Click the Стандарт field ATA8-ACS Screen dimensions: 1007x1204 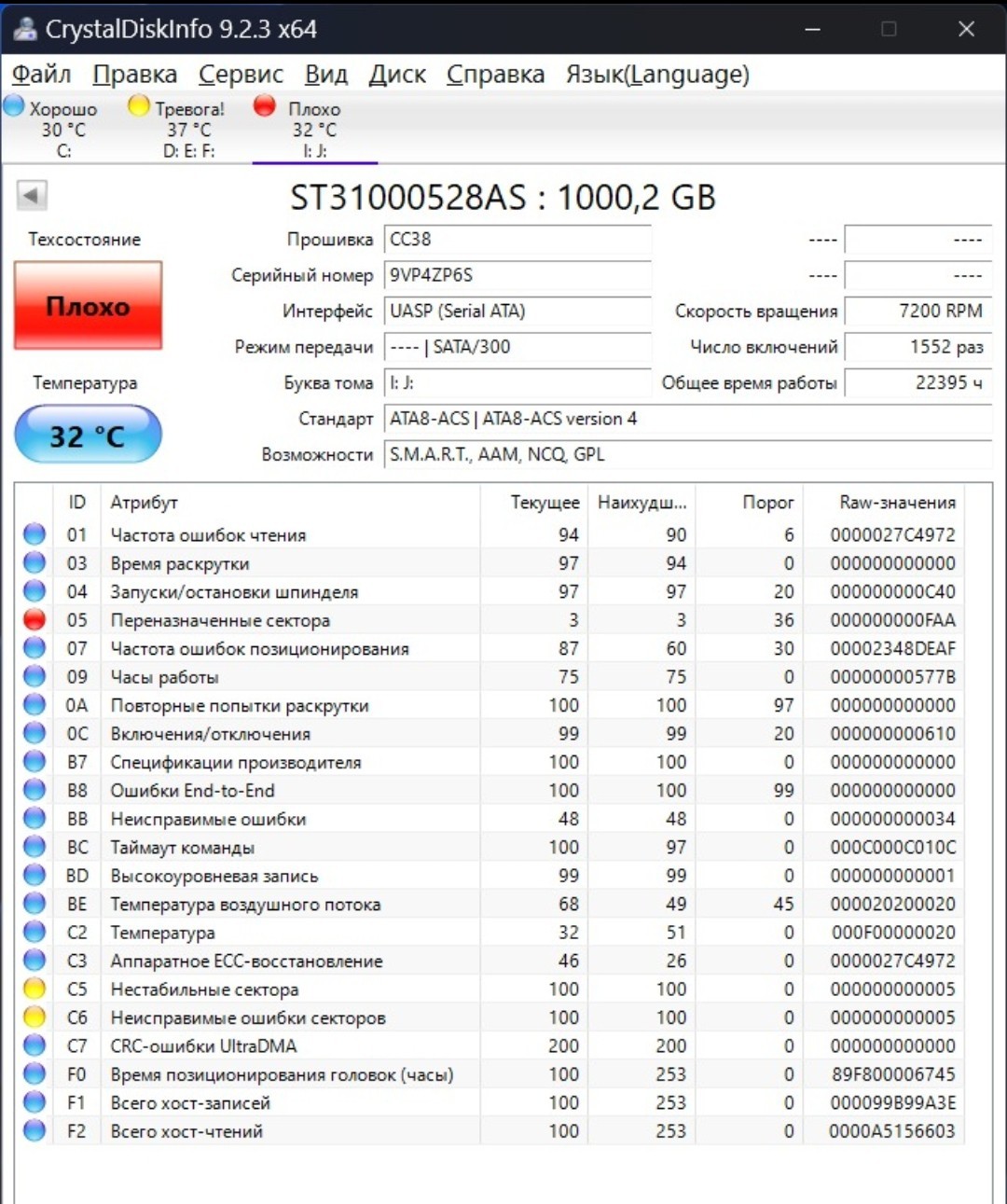click(x=688, y=419)
